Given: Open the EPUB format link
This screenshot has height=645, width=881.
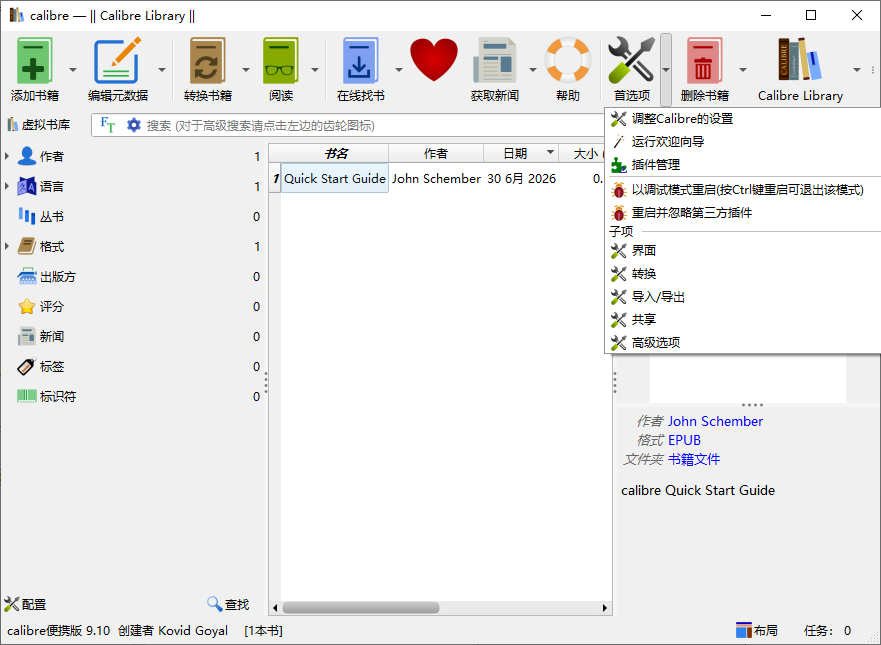Looking at the screenshot, I should 684,440.
